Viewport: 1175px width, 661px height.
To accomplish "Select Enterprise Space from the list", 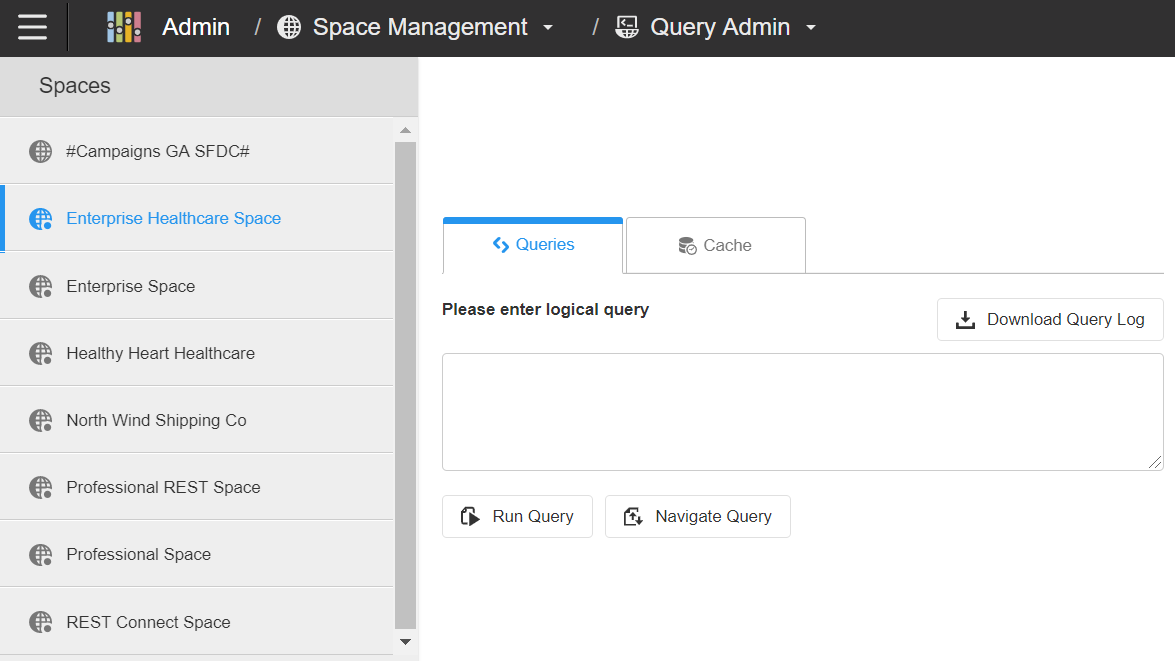I will [x=131, y=286].
